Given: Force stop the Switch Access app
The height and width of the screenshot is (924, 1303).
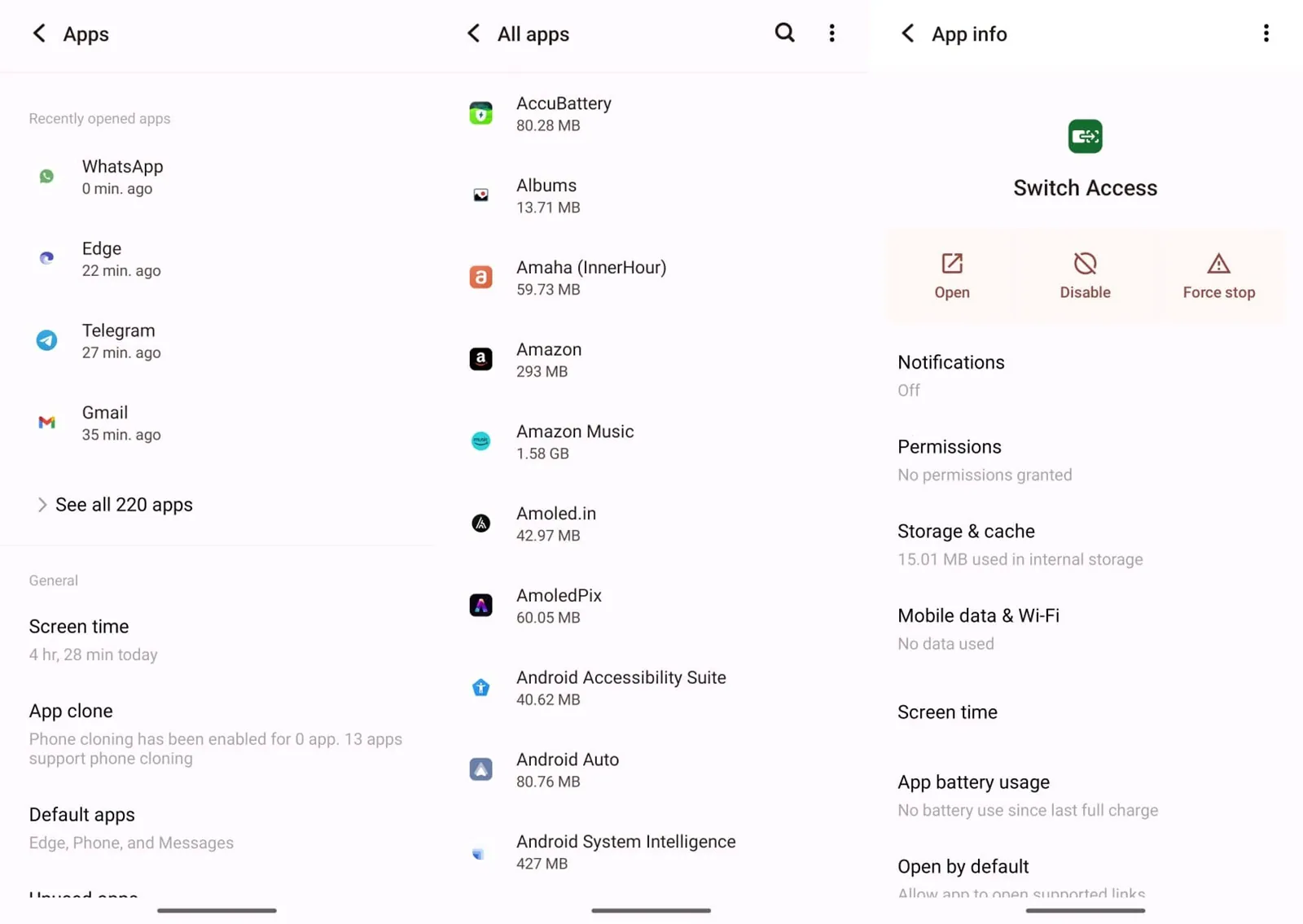Looking at the screenshot, I should click(1217, 275).
